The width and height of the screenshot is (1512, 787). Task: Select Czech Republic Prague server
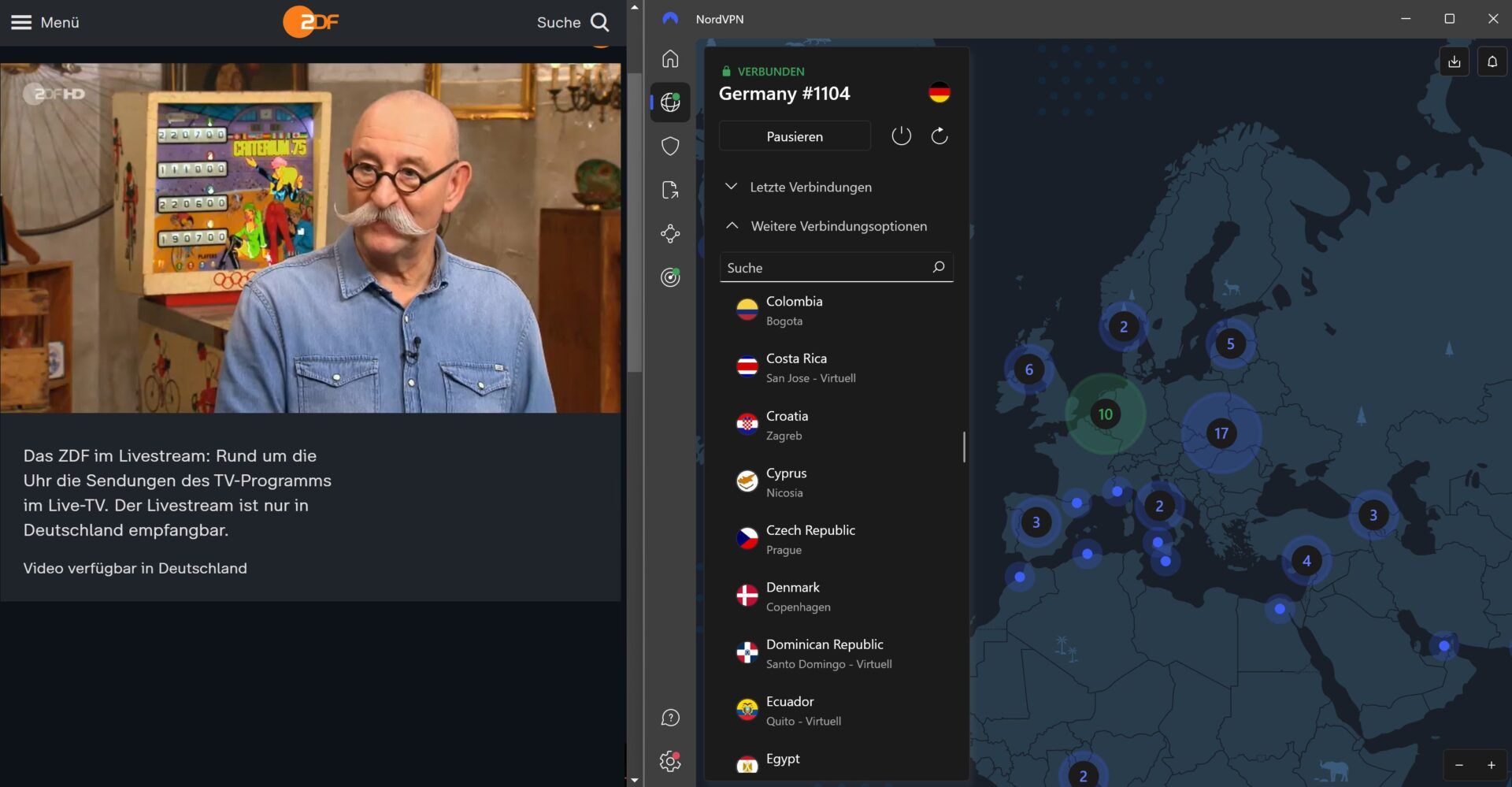836,540
